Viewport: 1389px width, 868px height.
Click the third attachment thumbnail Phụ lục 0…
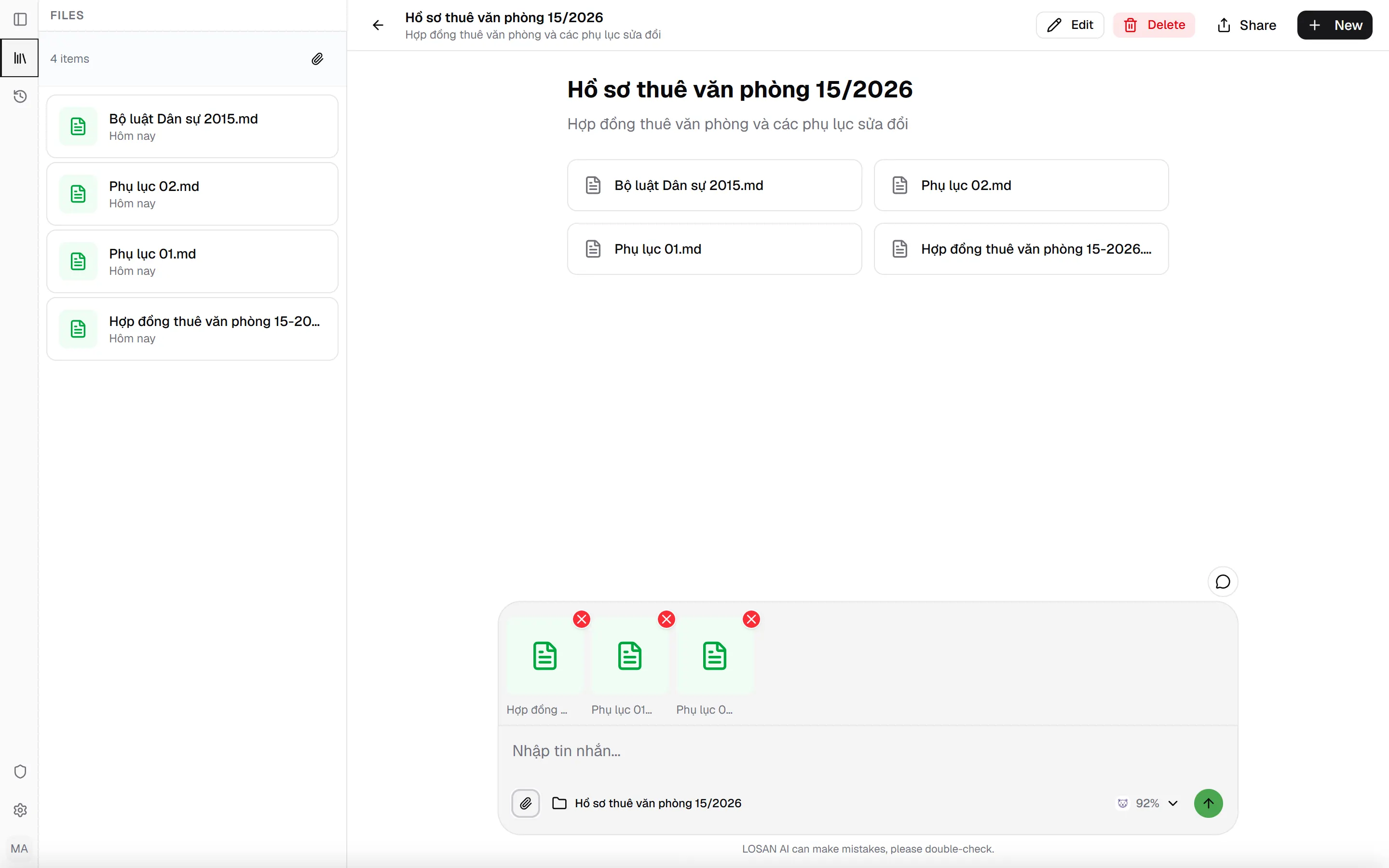click(715, 656)
